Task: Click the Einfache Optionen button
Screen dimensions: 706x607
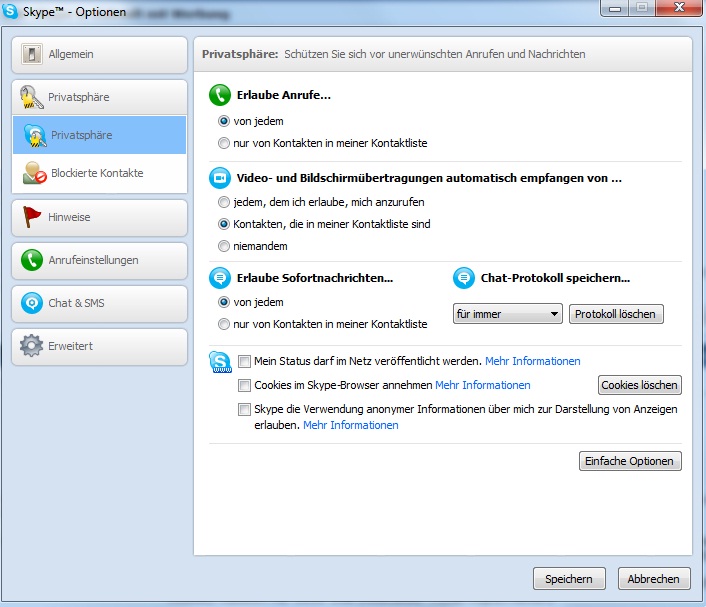Action: pyautogui.click(x=630, y=461)
